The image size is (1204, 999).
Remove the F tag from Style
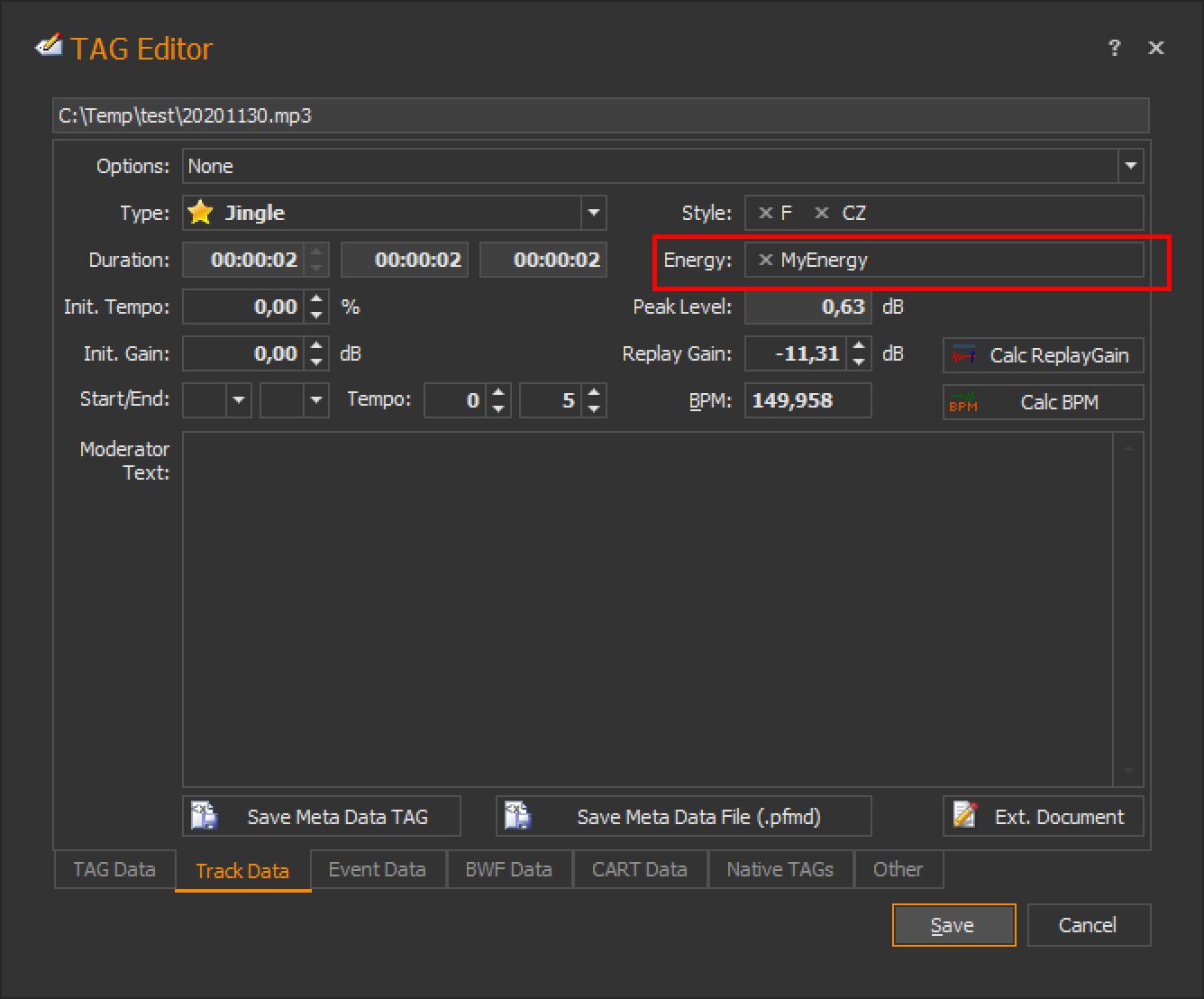coord(765,214)
